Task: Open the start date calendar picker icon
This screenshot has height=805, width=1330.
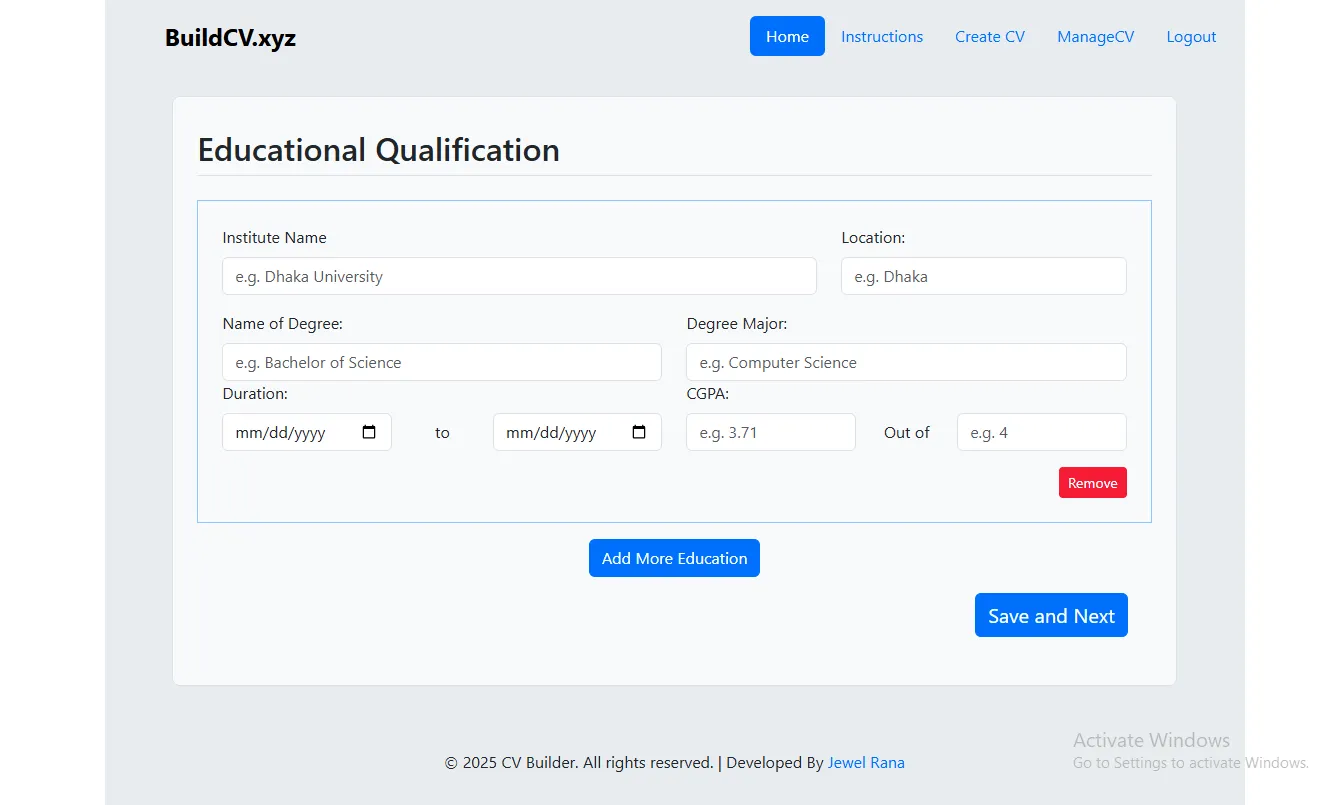Action: click(369, 432)
